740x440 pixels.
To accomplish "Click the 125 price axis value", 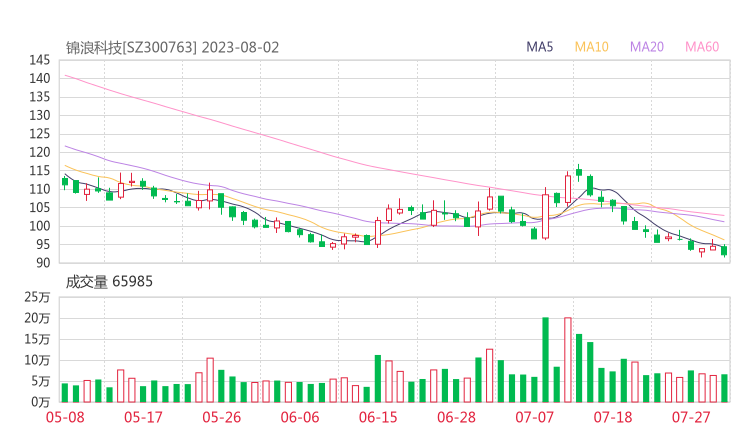I will tap(40, 134).
